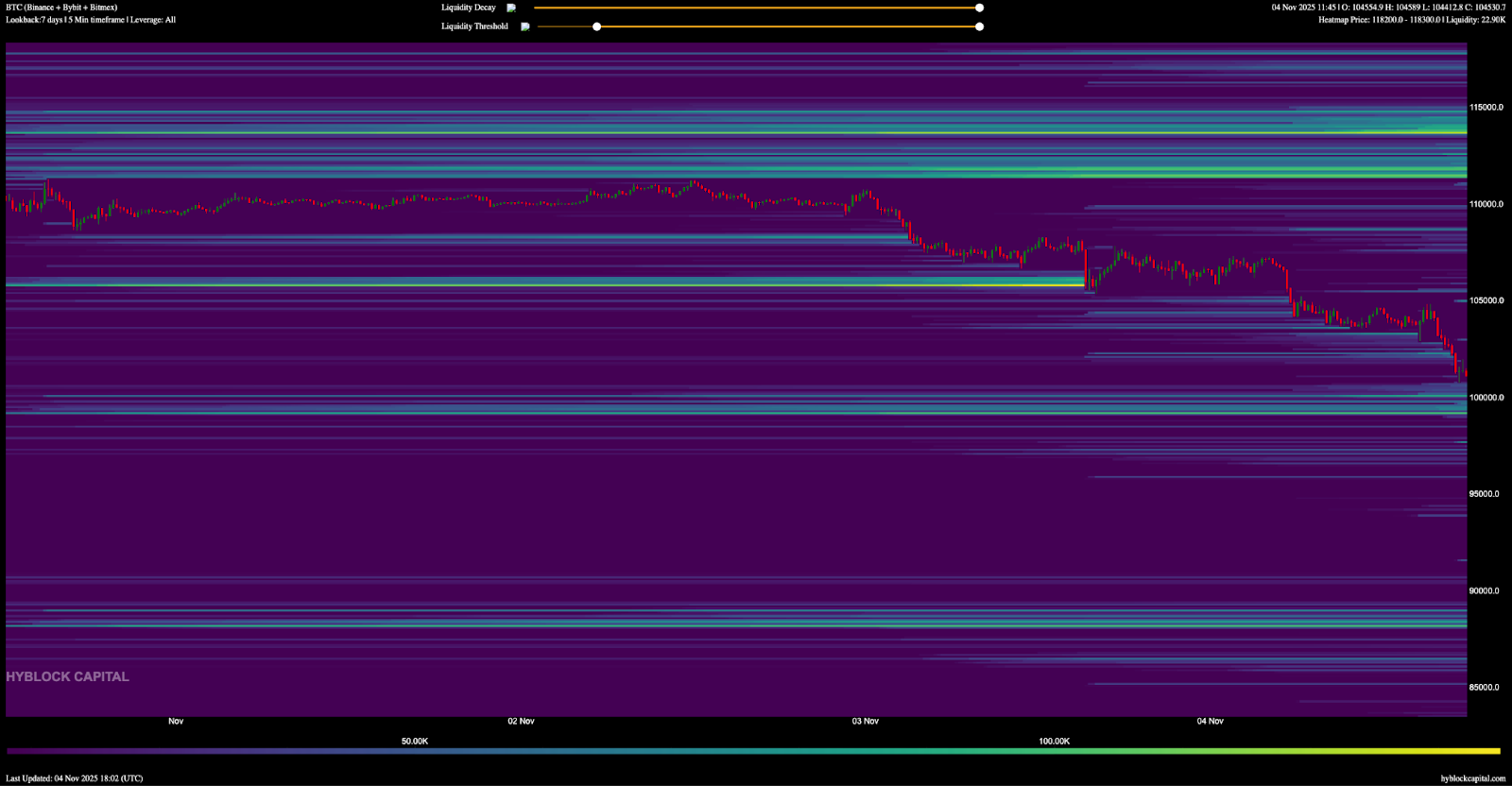Select the 04 Nov date marker
The image size is (1512, 786).
pyautogui.click(x=1210, y=721)
